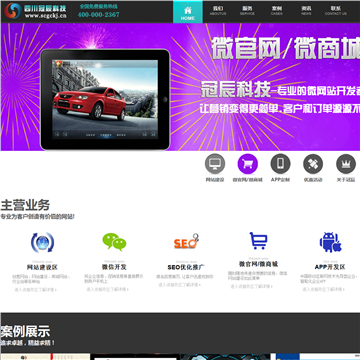
Task: Select the purple shopping cart slide icon
Action: 248,164
